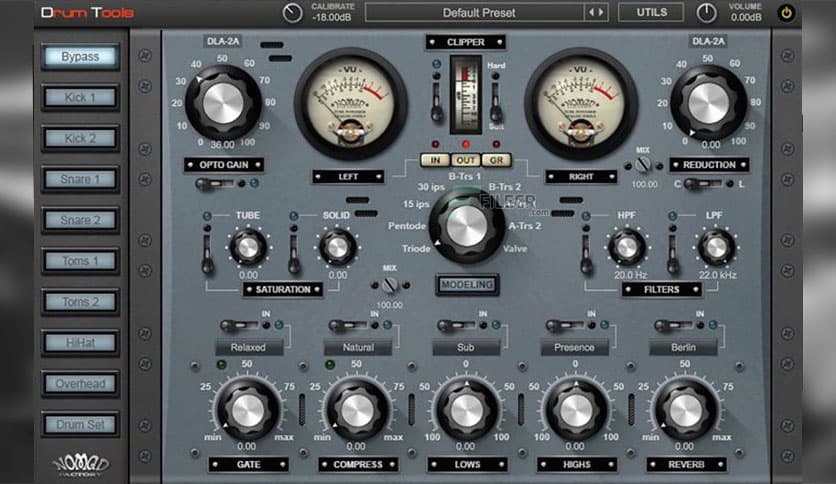Switch VU meters to GR

point(496,160)
